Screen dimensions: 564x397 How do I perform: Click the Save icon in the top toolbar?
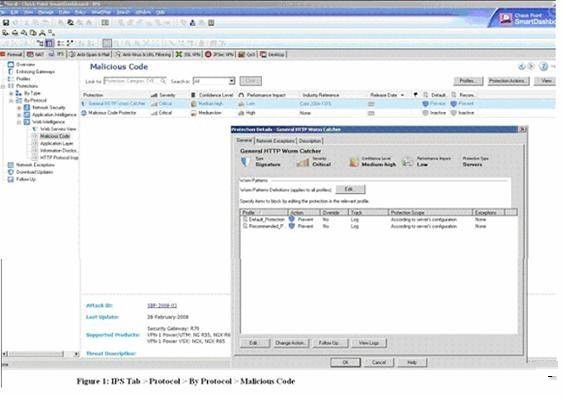[x=6, y=23]
